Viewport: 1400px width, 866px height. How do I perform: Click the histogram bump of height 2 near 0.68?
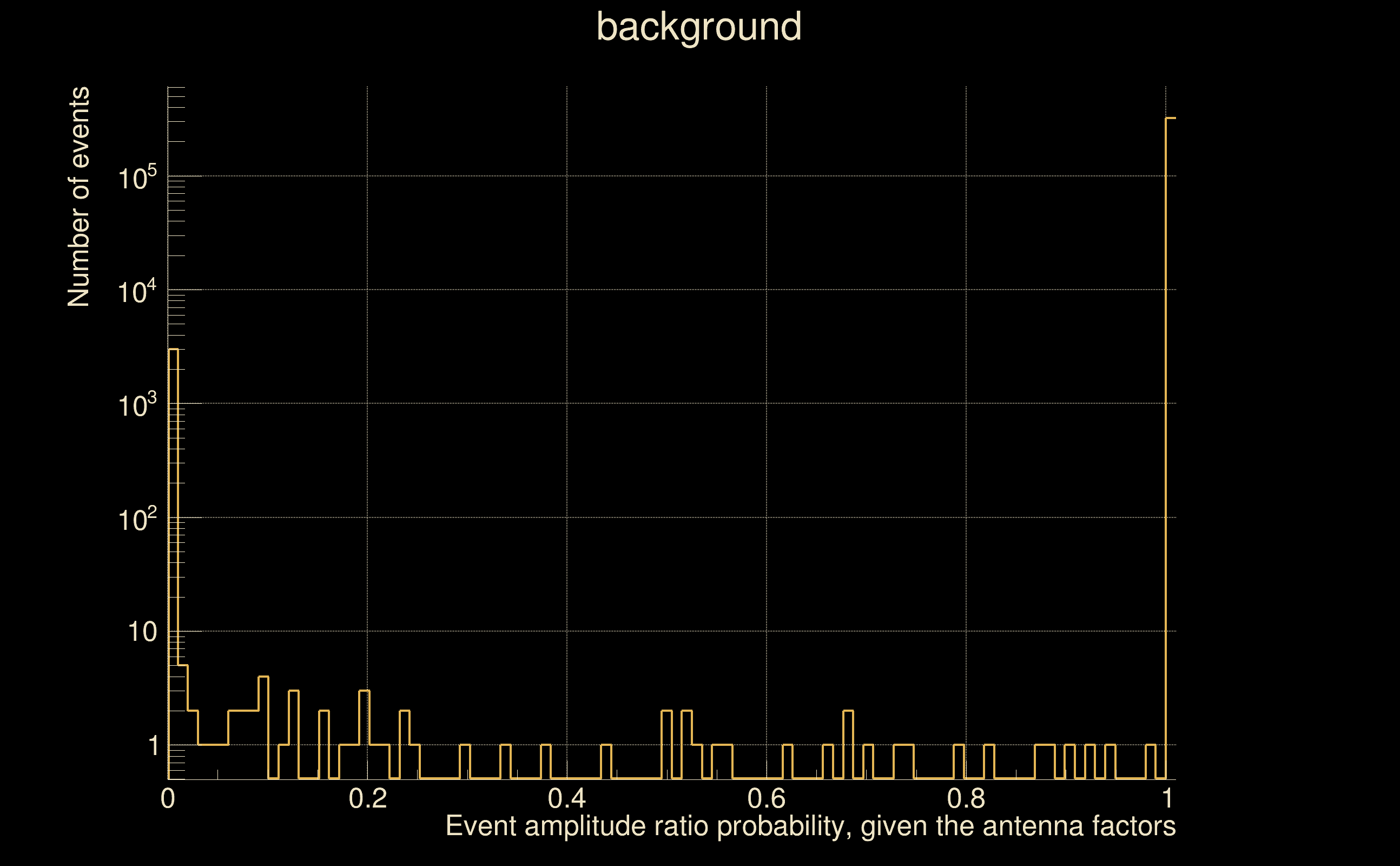click(x=848, y=711)
